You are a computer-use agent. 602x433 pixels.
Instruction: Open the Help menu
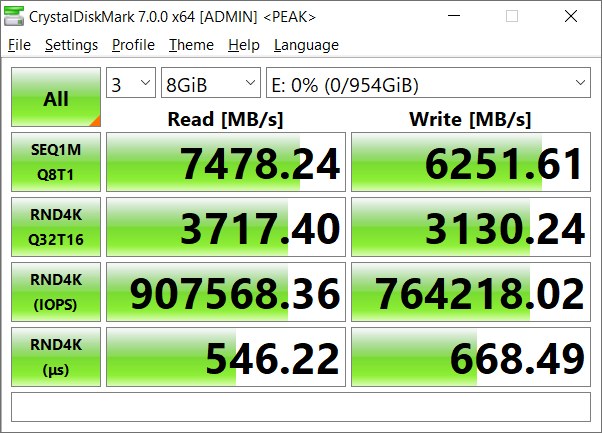[x=244, y=45]
